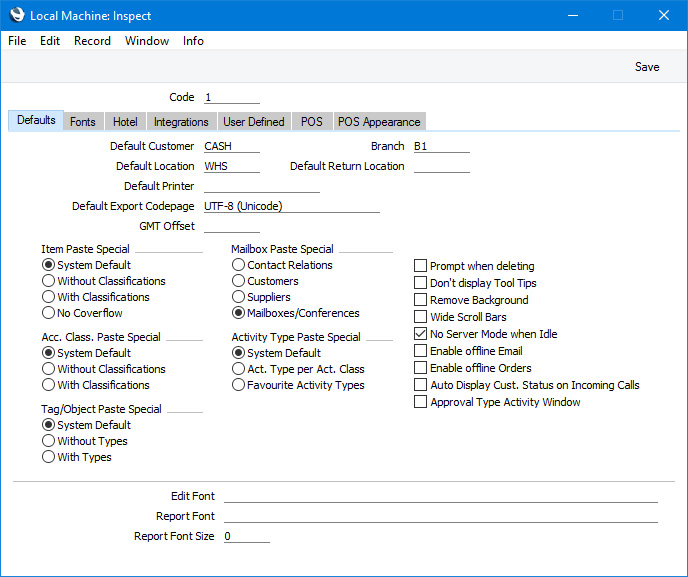Close the Local Machine Inspect window
Screen dimensions: 688x577
[x=663, y=15]
